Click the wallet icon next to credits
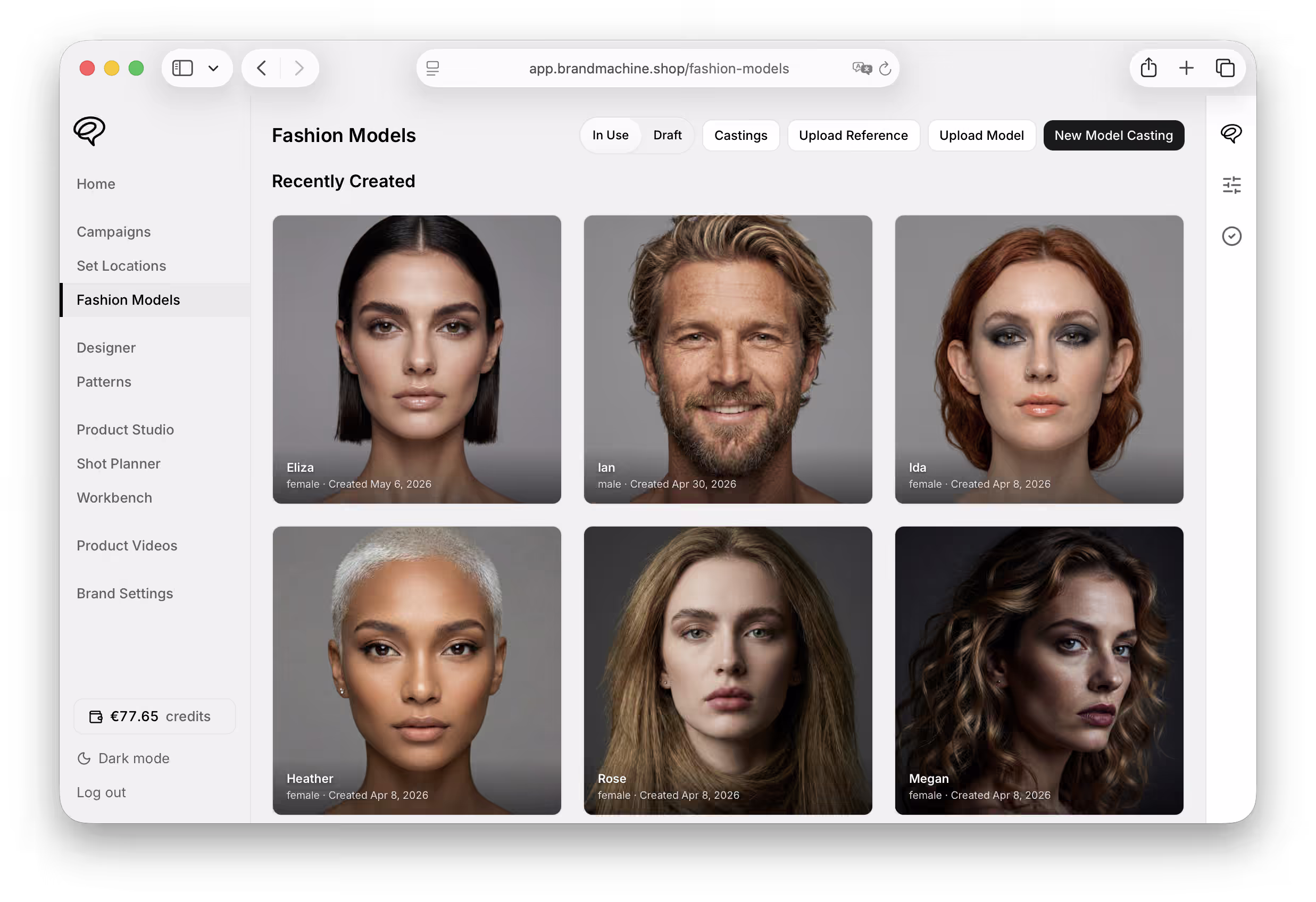The image size is (1316, 902). click(x=96, y=716)
